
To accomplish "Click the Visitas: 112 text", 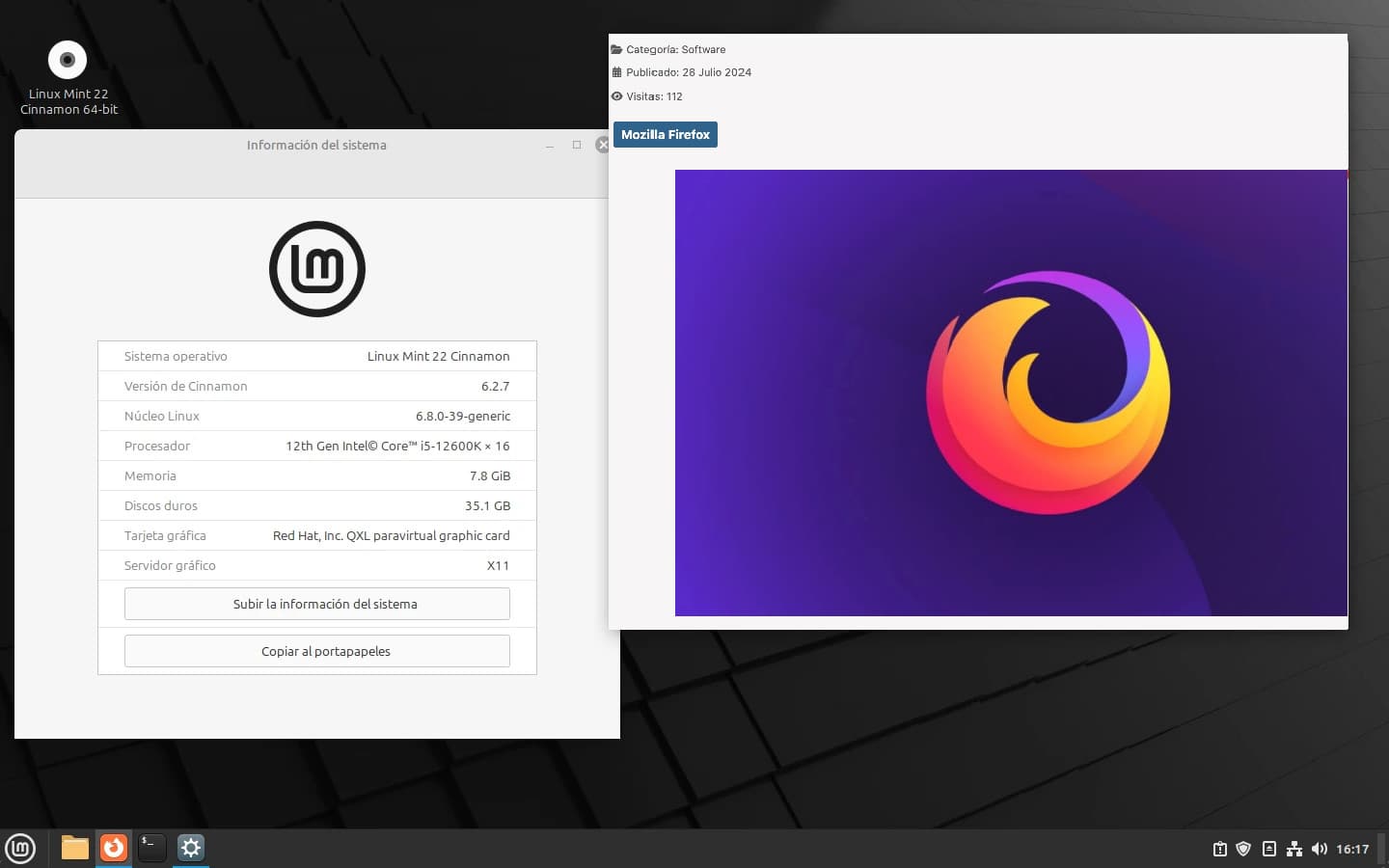I will click(x=654, y=96).
